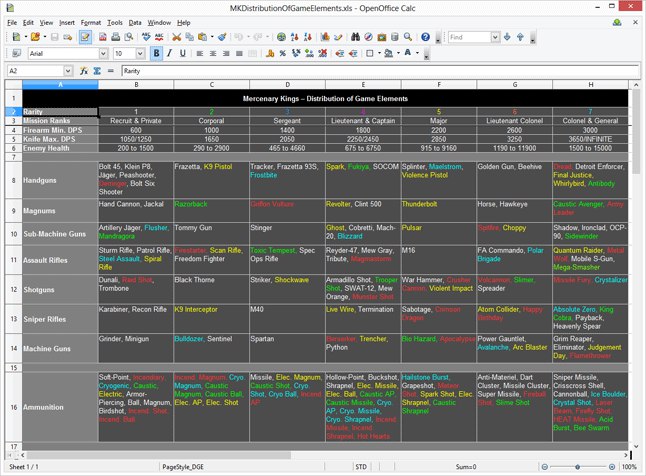Export directly as PDF

click(103, 37)
